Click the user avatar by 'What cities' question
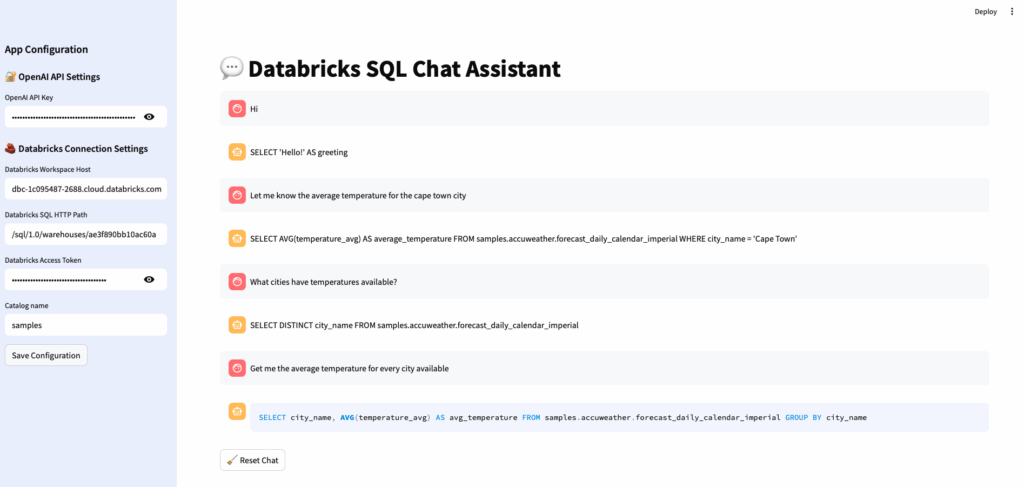Viewport: 1024px width, 487px height. coord(237,282)
